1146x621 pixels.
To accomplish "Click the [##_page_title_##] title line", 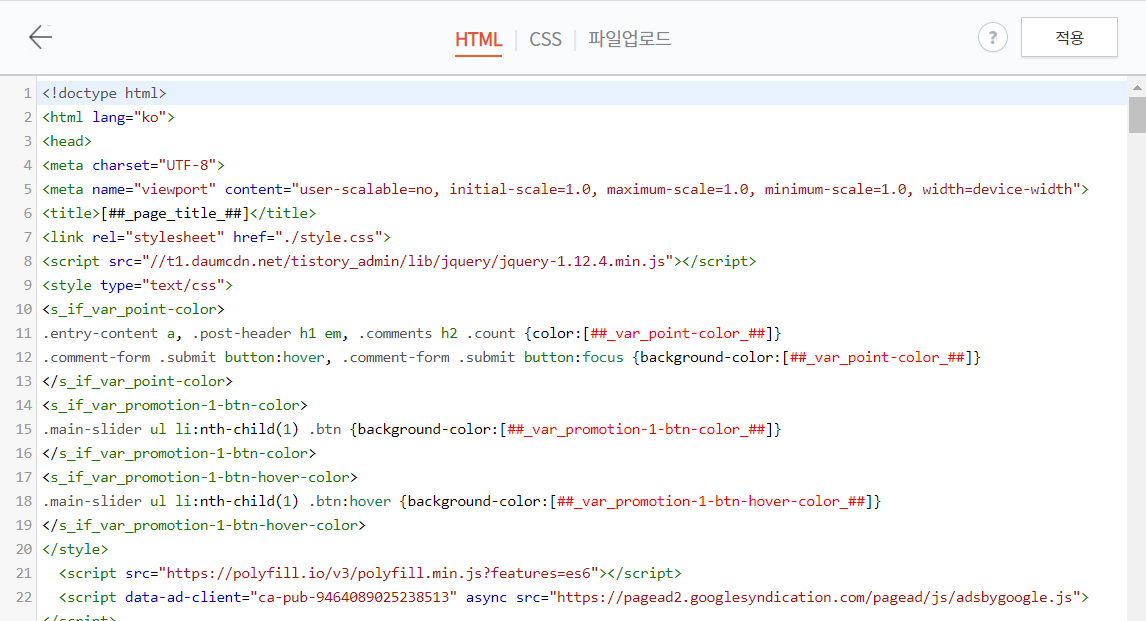I will [179, 213].
